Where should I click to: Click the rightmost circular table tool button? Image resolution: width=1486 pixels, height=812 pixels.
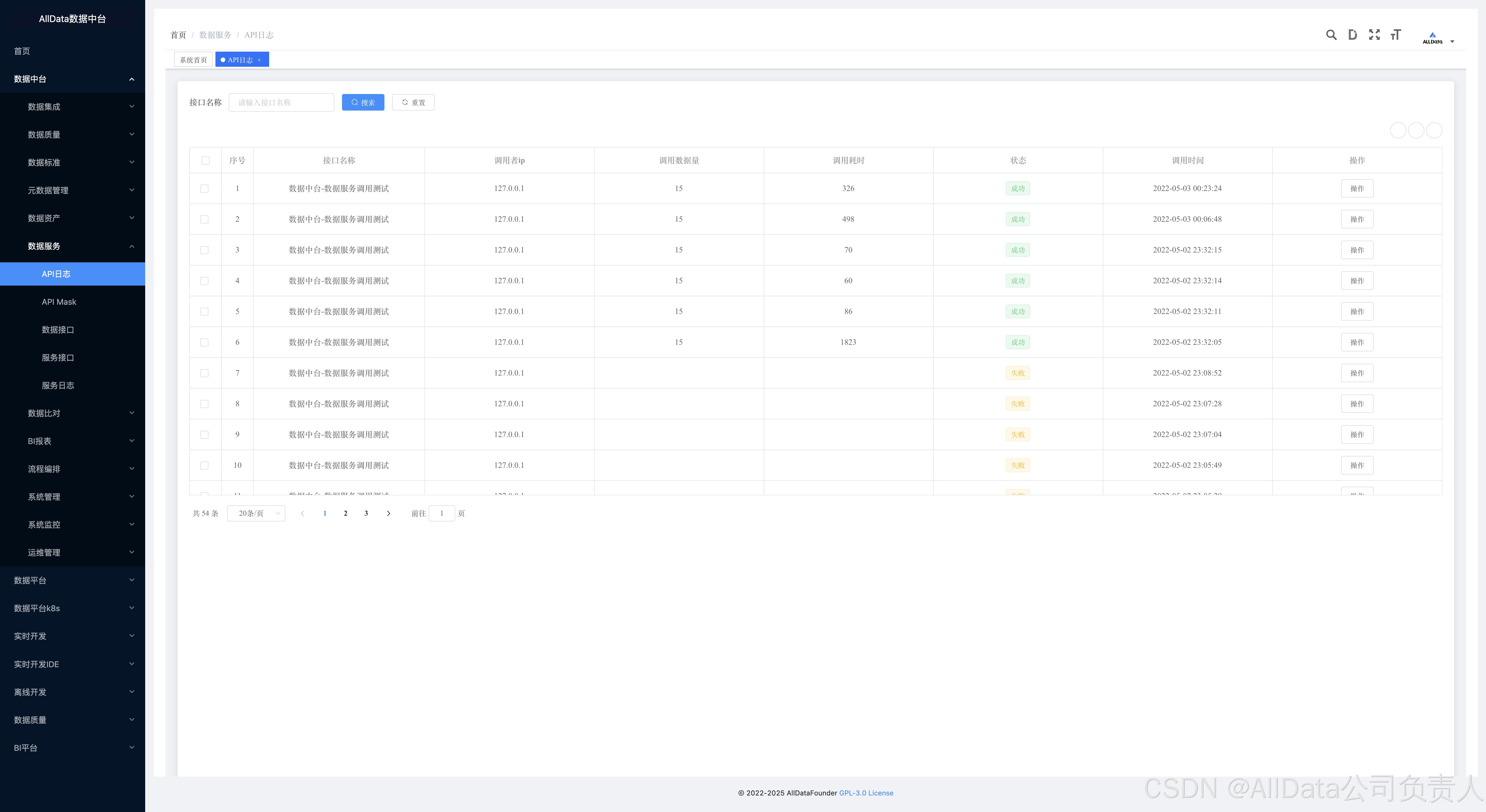tap(1434, 130)
